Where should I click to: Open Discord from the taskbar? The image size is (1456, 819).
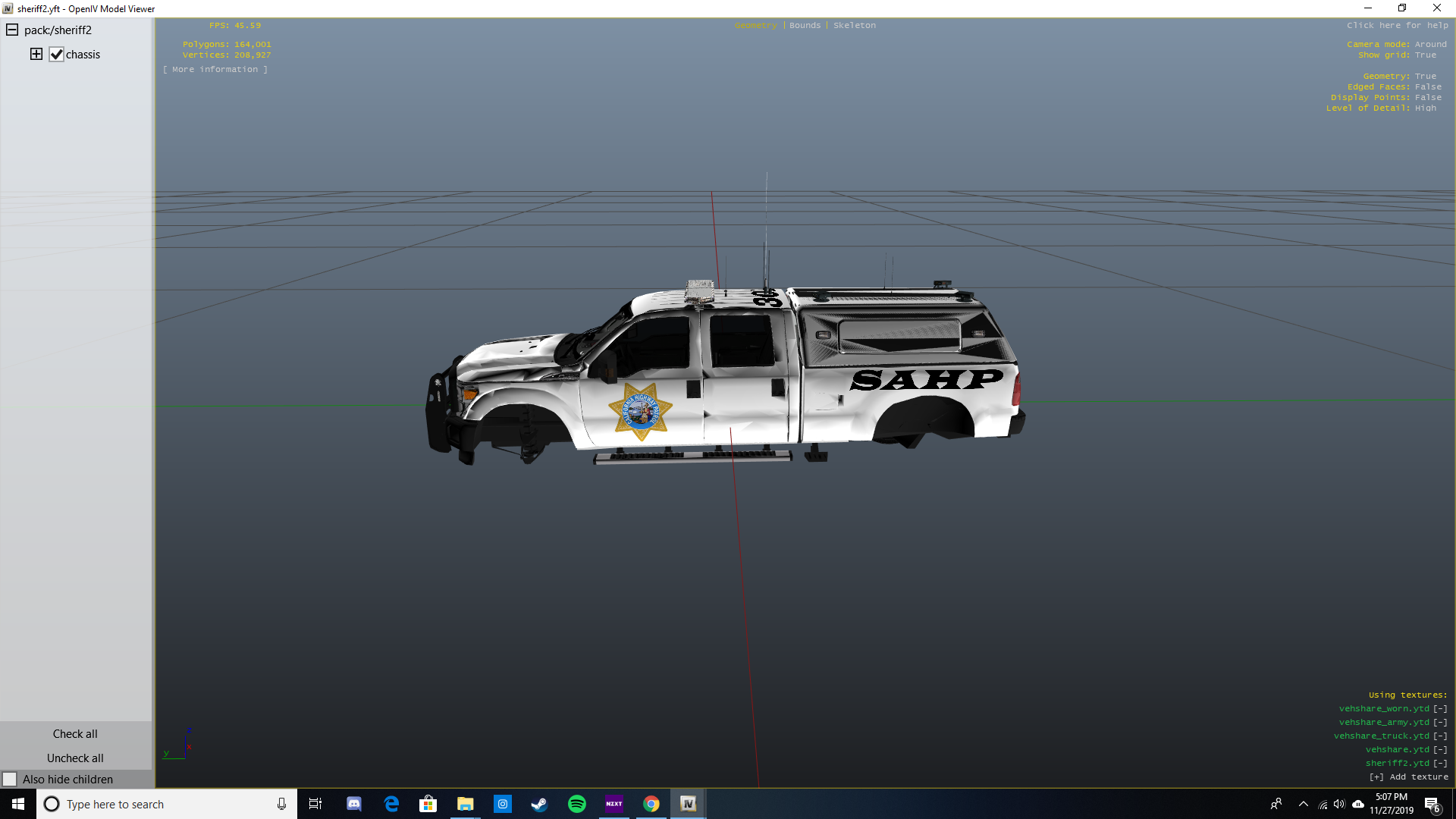(x=354, y=804)
